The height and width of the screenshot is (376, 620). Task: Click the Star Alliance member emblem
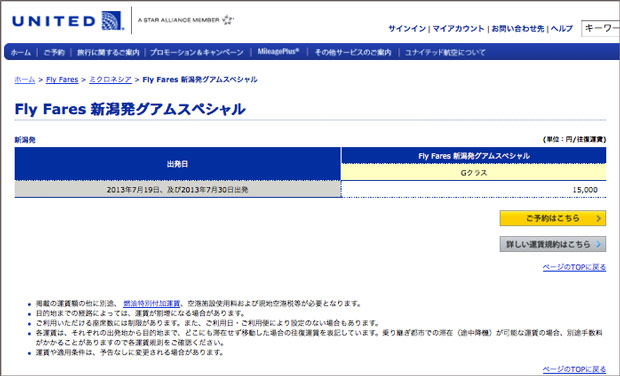(x=185, y=20)
